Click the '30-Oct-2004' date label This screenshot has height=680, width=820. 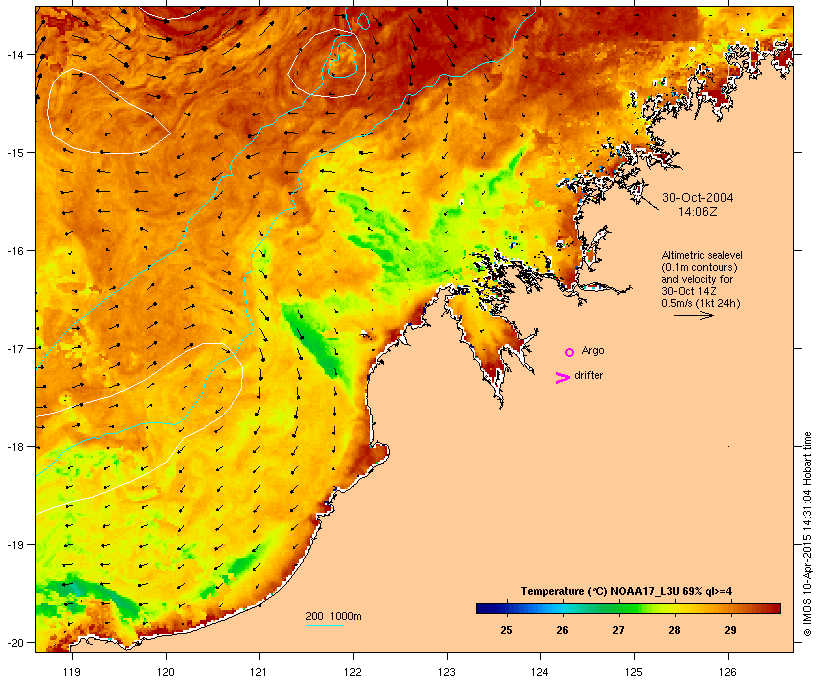pyautogui.click(x=698, y=198)
